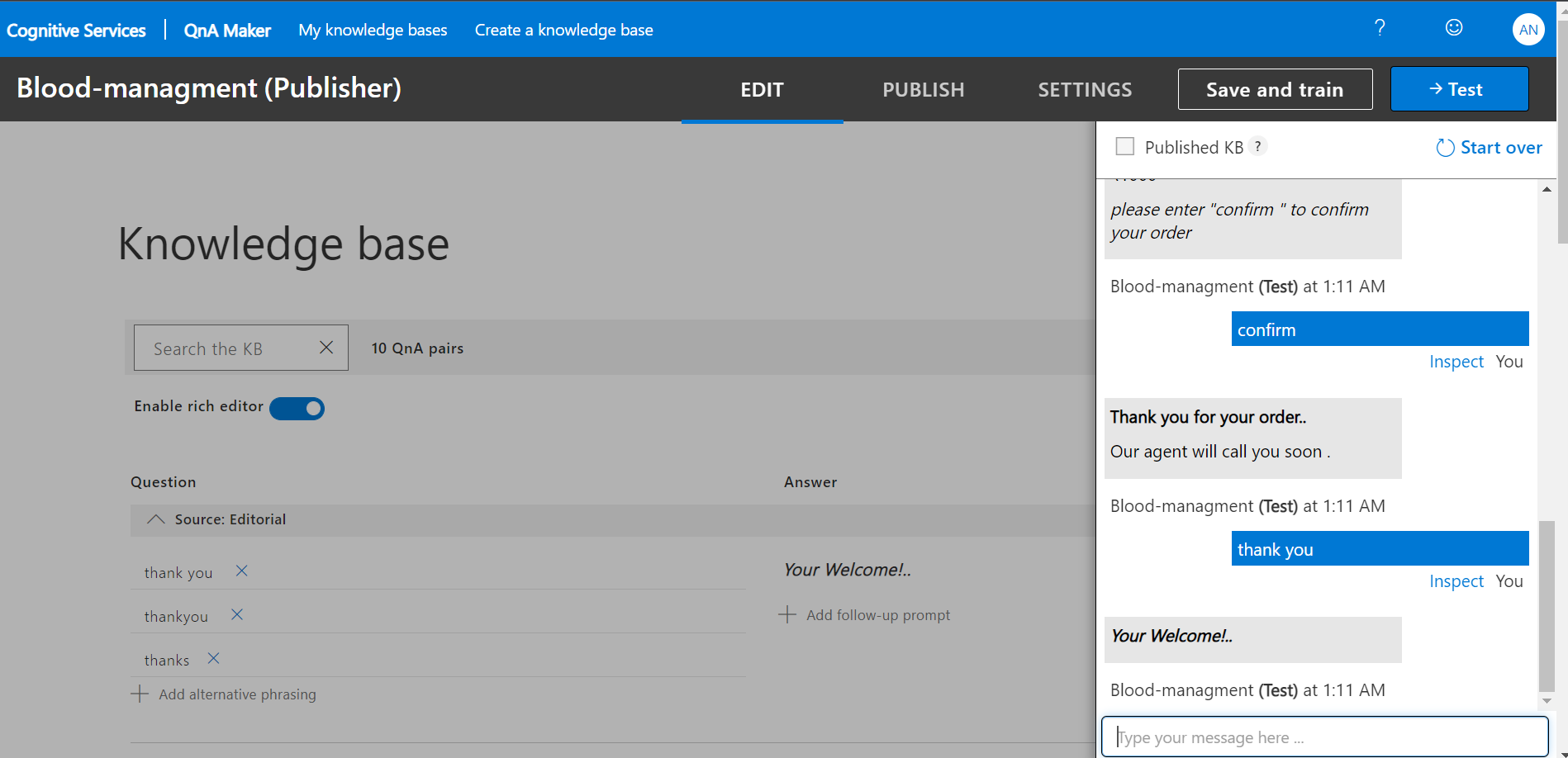Add alternative phrasing to question
Image resolution: width=1568 pixels, height=758 pixels.
(x=224, y=694)
